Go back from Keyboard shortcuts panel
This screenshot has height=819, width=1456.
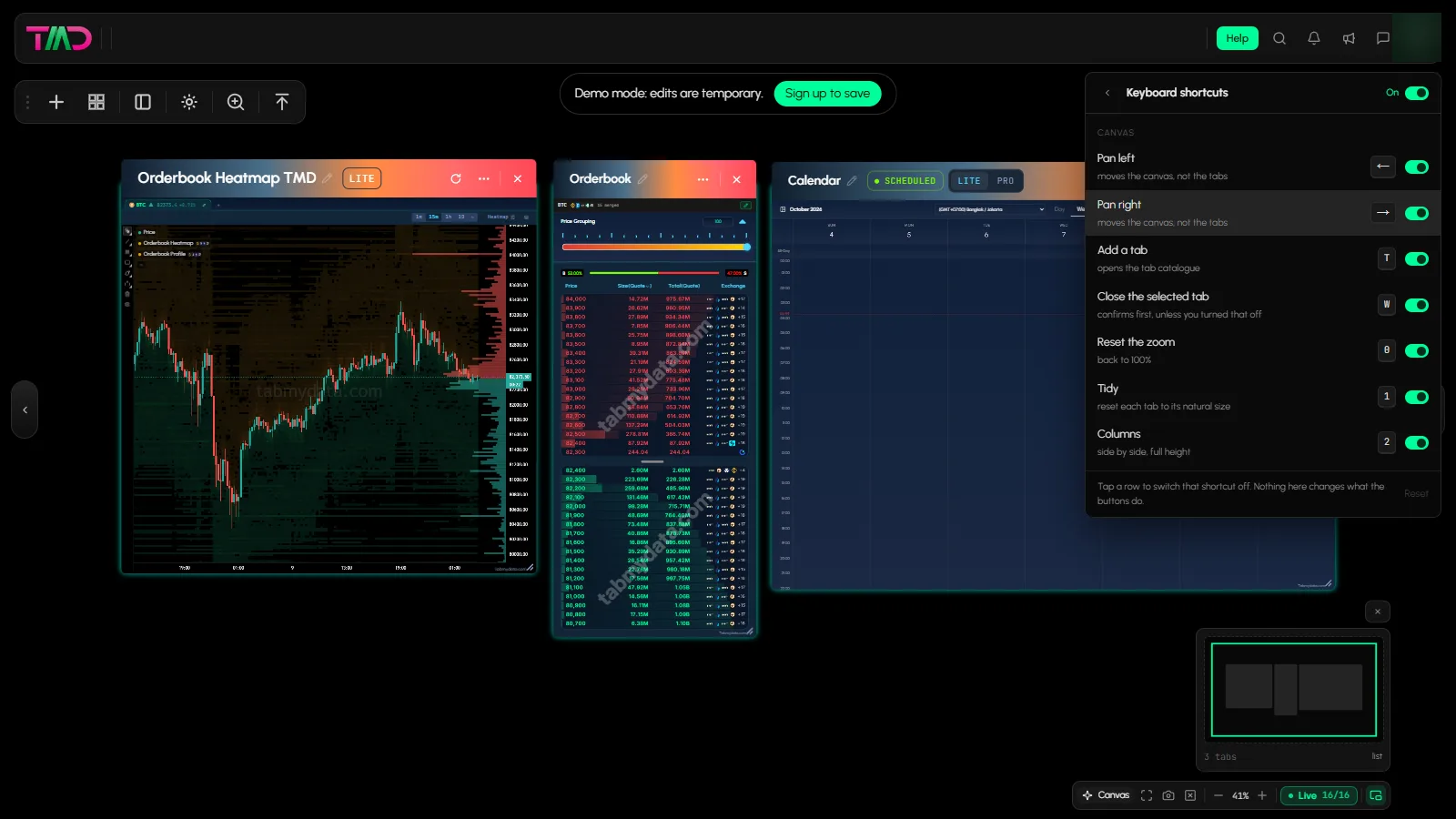pyautogui.click(x=1107, y=93)
